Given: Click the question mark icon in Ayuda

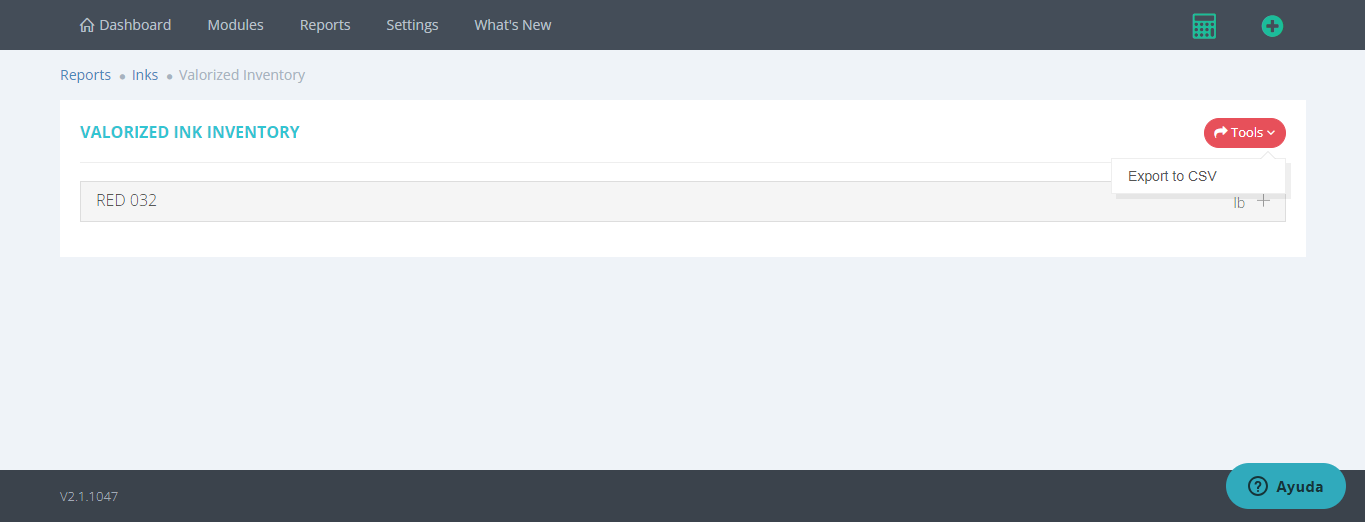Looking at the screenshot, I should (1258, 487).
